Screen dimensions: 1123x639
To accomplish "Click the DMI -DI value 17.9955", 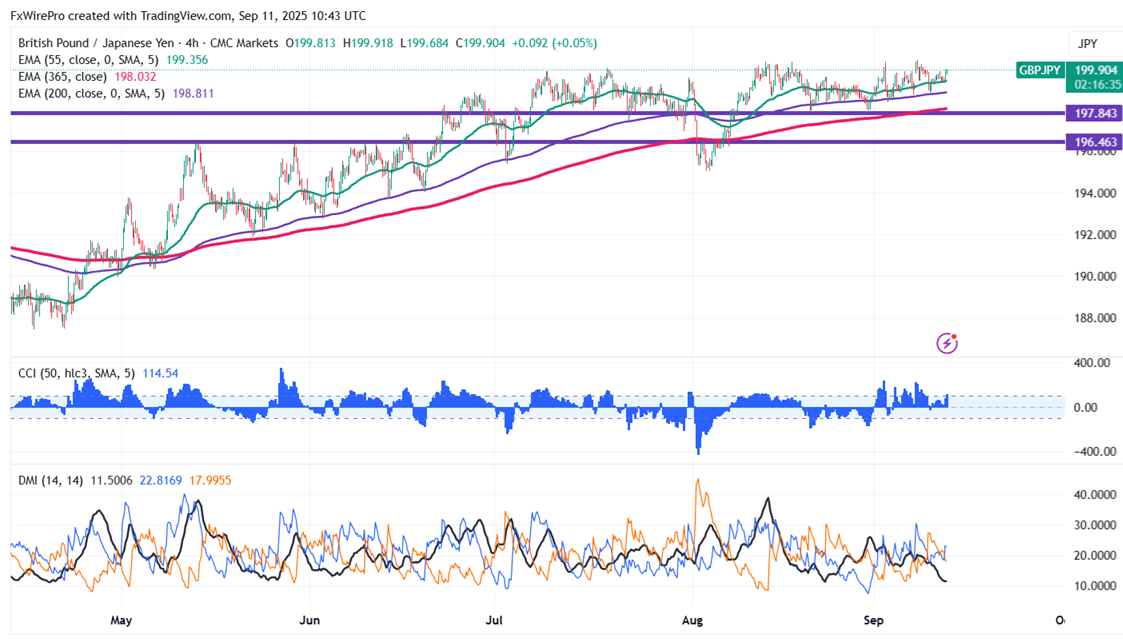I will (x=210, y=481).
